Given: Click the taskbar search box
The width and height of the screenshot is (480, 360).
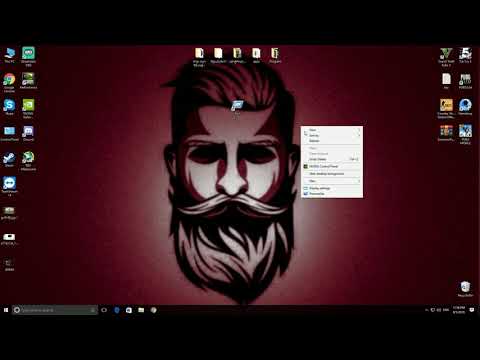Looking at the screenshot, I should pos(55,310).
